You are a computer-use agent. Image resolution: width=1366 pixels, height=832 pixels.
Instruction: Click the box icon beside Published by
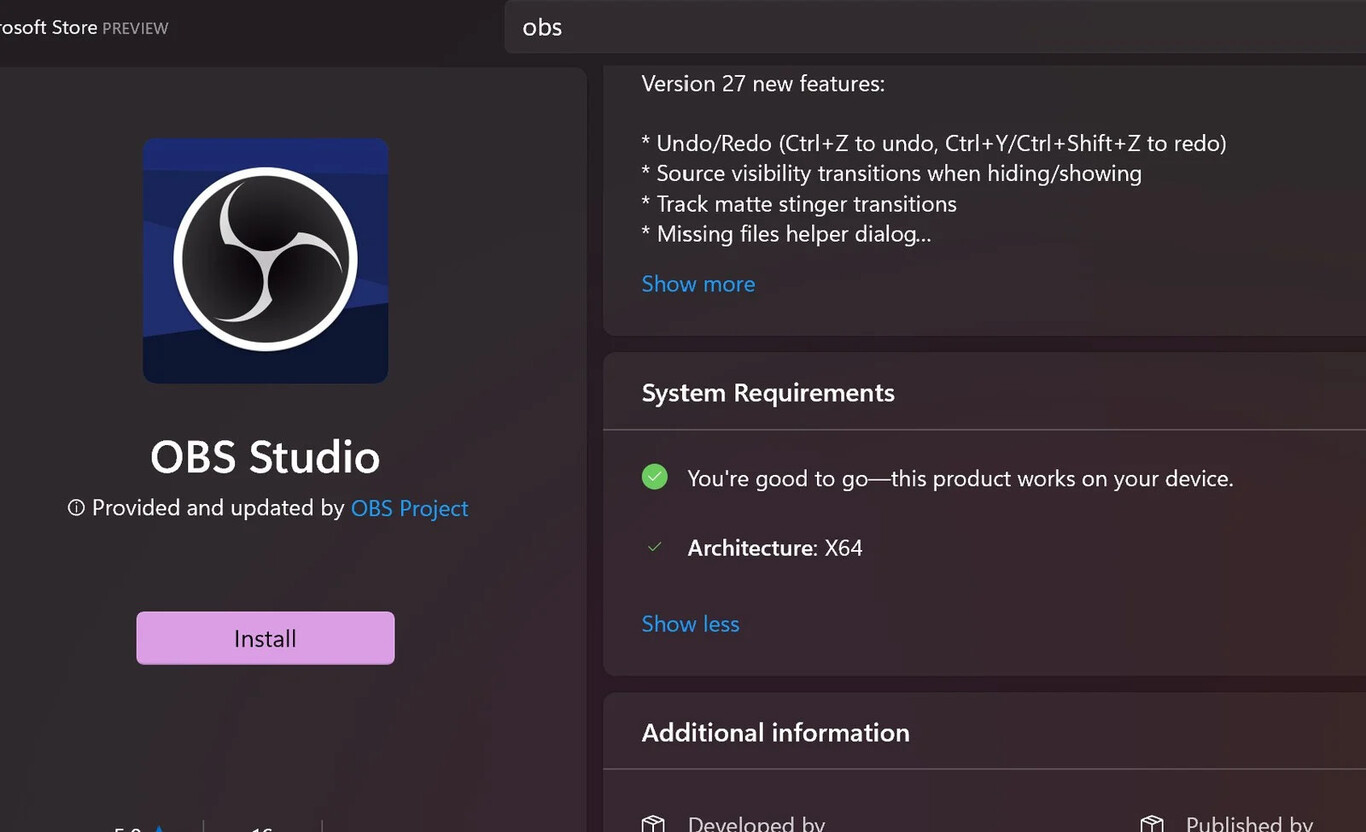(x=1152, y=825)
